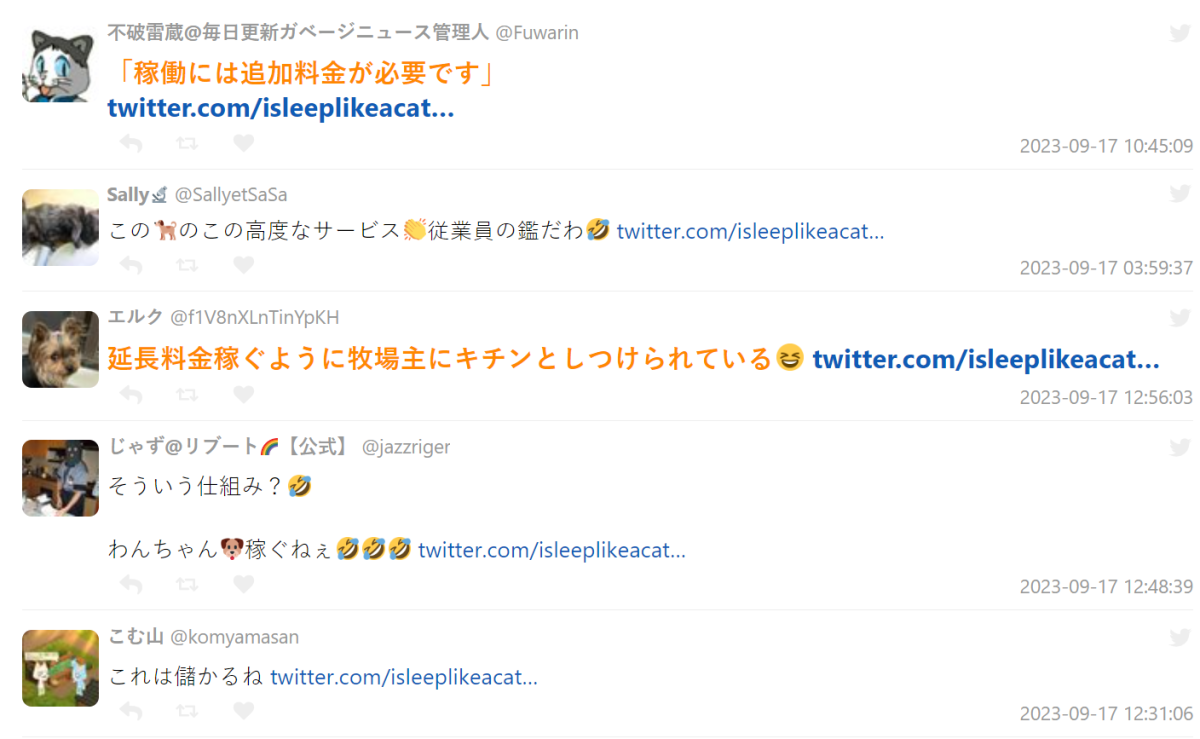
Task: Like Sally's tweet with heart icon
Action: coord(243,266)
